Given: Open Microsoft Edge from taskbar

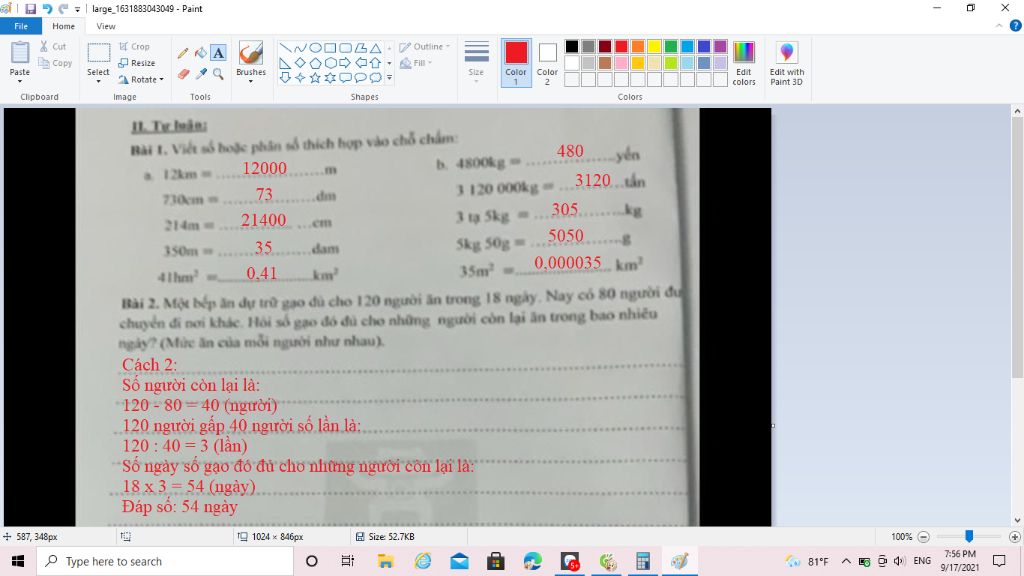Looking at the screenshot, I should [x=532, y=561].
